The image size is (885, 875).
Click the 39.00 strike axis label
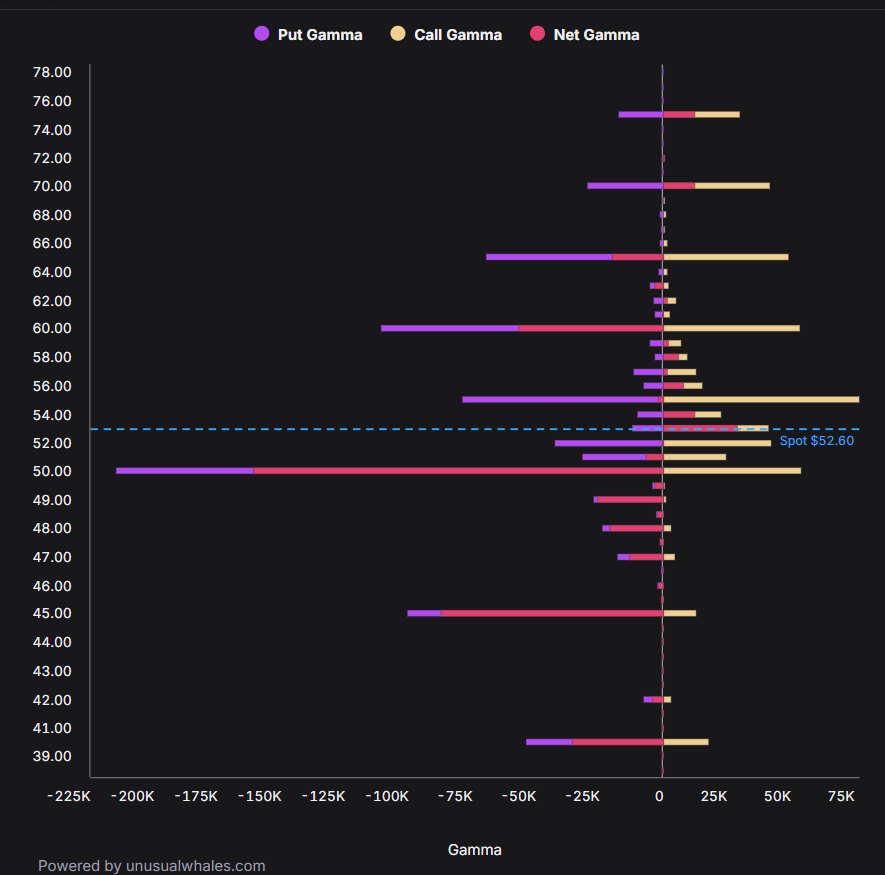[x=52, y=756]
